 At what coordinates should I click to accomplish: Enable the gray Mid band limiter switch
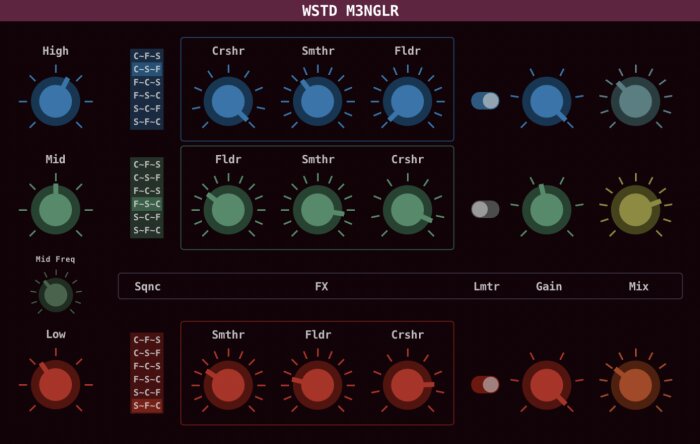pyautogui.click(x=485, y=209)
